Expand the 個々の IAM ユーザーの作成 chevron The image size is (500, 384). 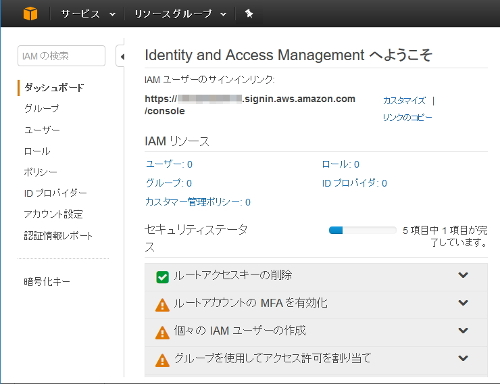463,330
